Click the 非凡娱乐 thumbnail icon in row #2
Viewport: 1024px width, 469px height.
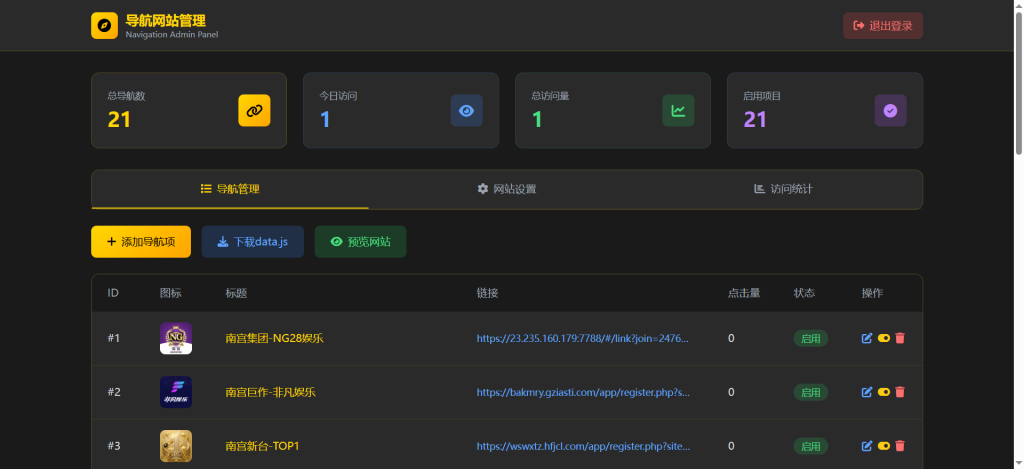(176, 392)
